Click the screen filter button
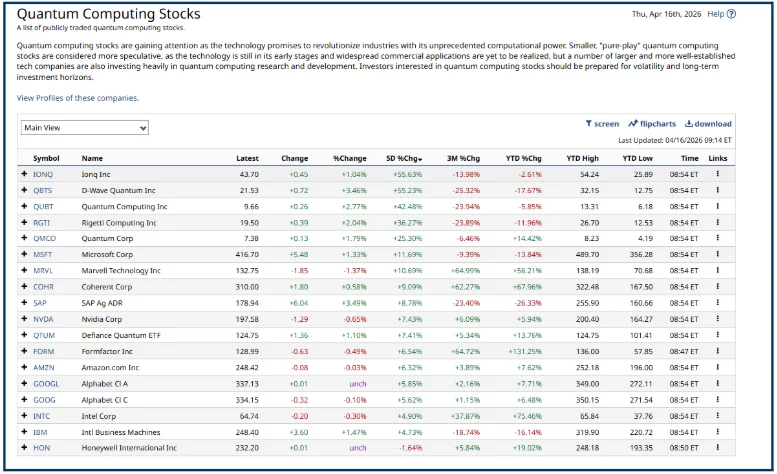The image size is (777, 474). pos(602,124)
